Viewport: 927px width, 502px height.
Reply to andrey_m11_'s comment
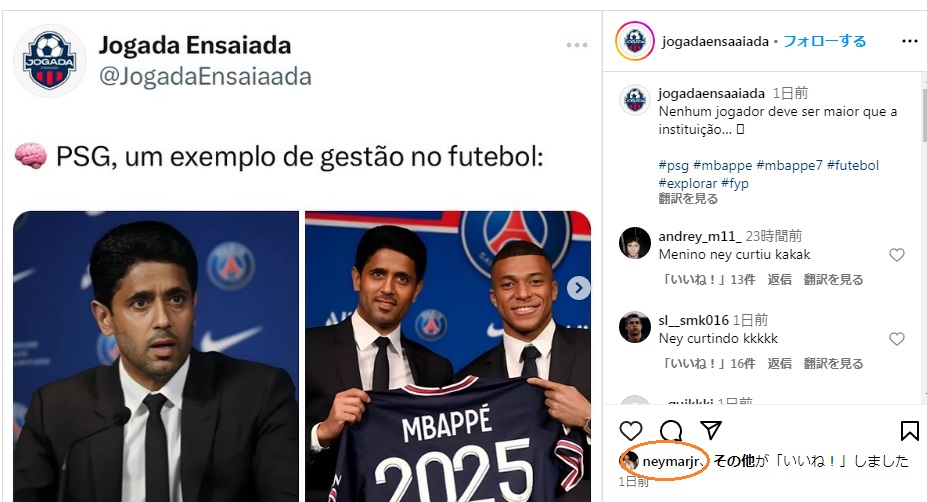coord(779,280)
